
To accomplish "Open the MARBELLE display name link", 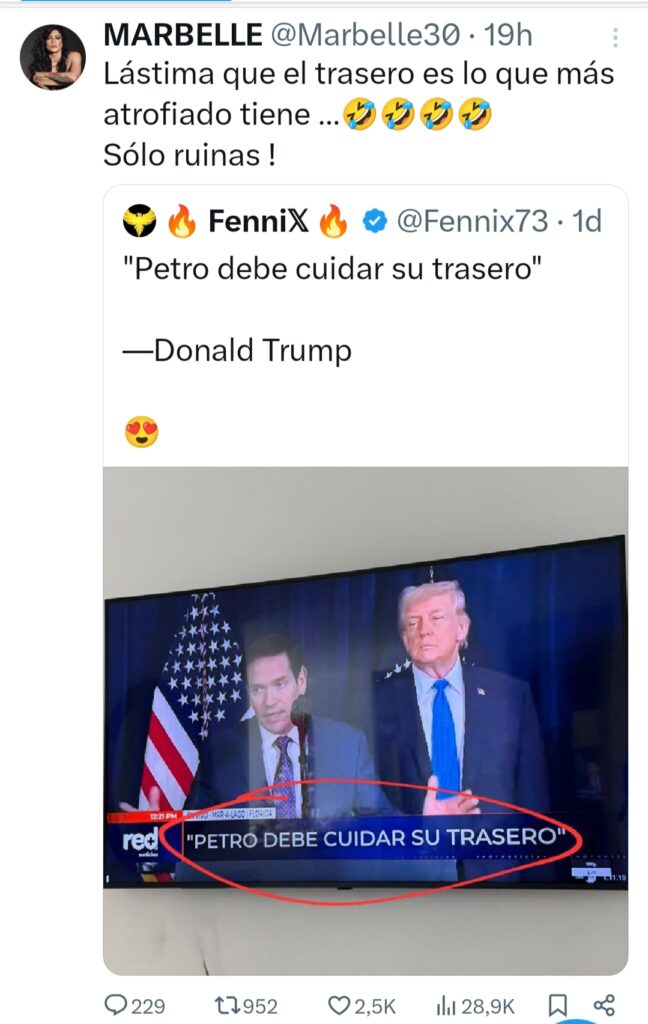I will (182, 36).
